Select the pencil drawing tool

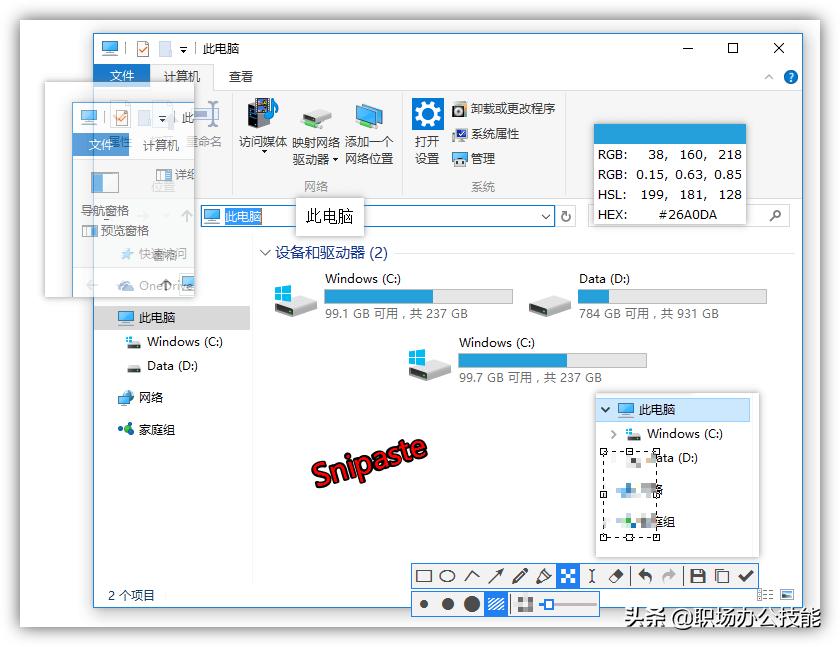click(520, 576)
